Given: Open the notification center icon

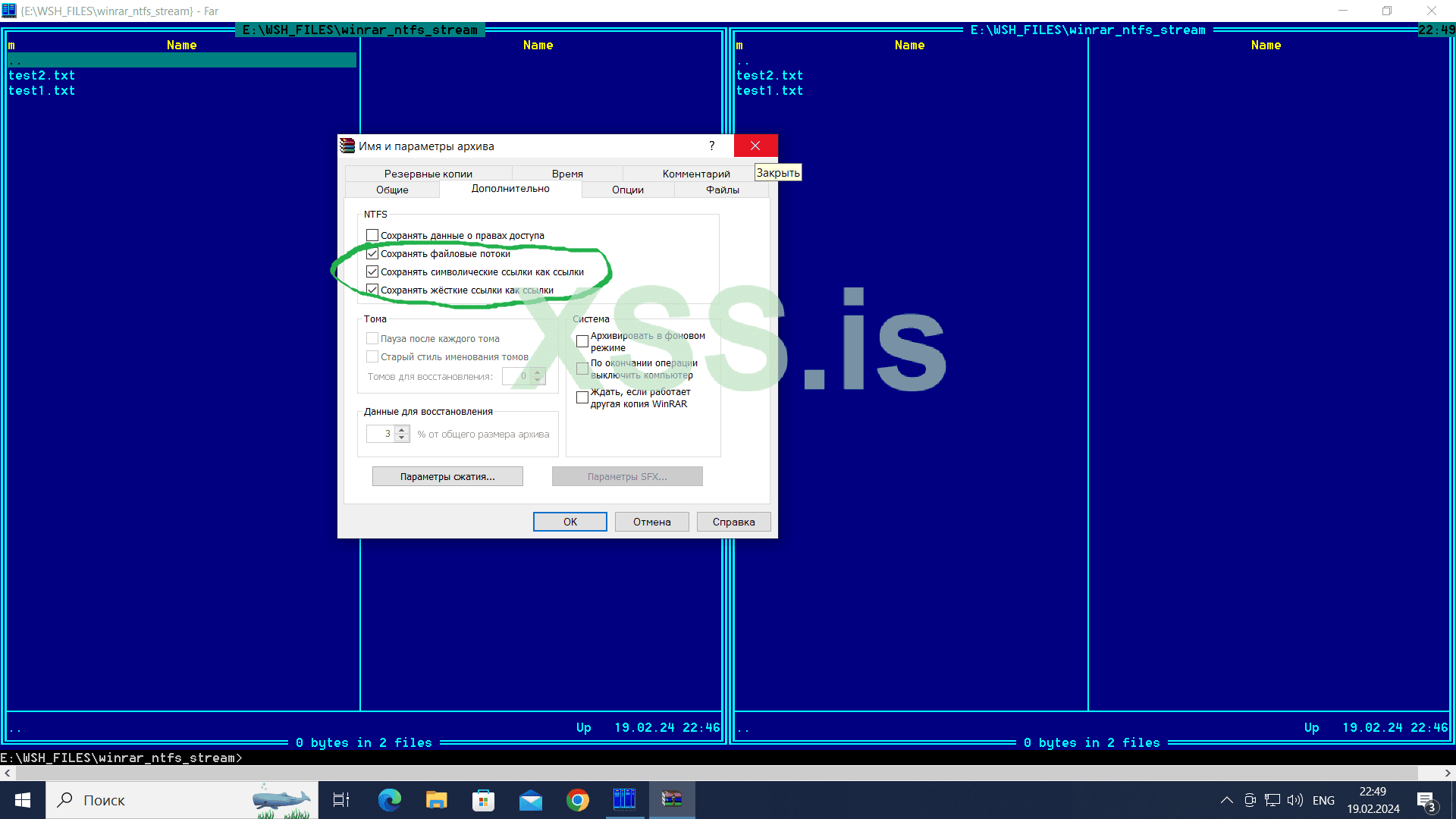Looking at the screenshot, I should tap(1424, 799).
